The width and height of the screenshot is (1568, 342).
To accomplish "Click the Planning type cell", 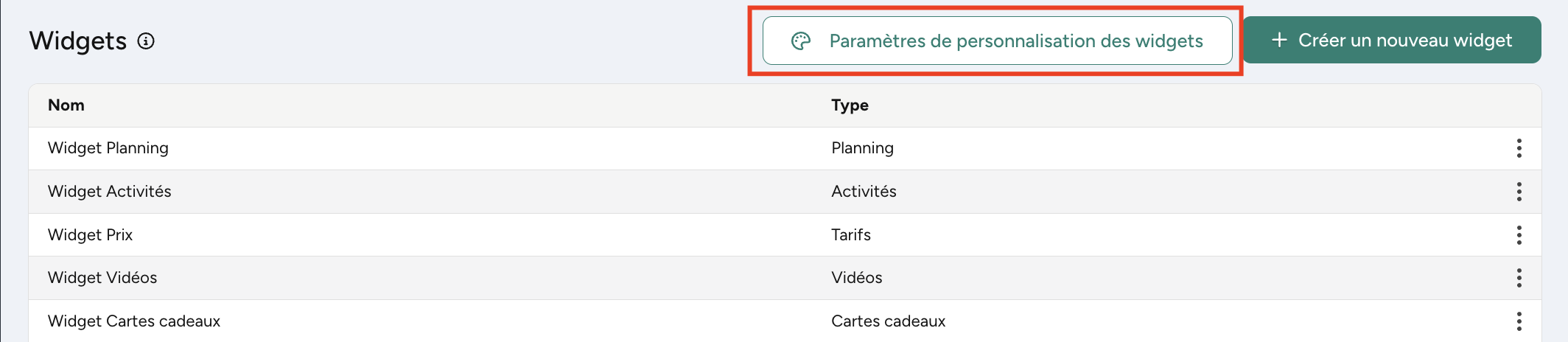I will pyautogui.click(x=862, y=148).
